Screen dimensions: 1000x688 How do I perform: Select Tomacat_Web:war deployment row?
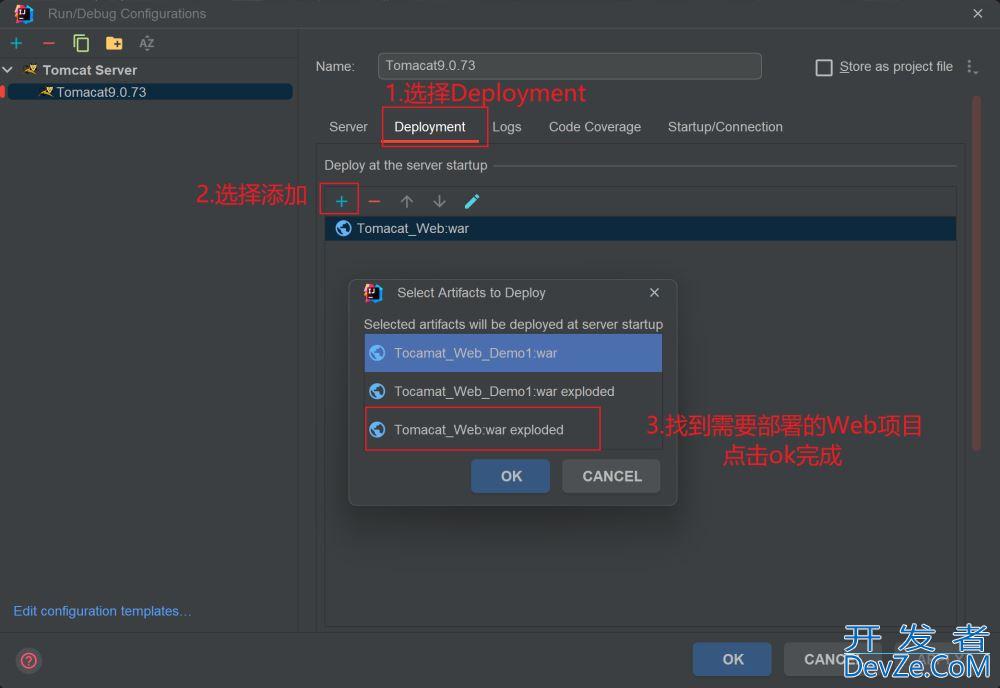pyautogui.click(x=640, y=228)
